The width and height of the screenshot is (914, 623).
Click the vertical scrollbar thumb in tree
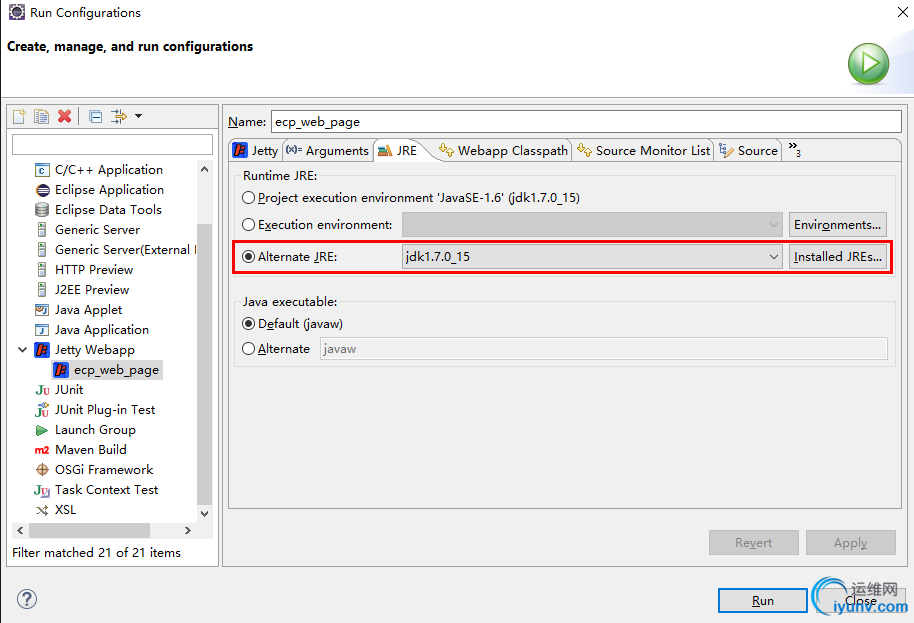tap(205, 364)
